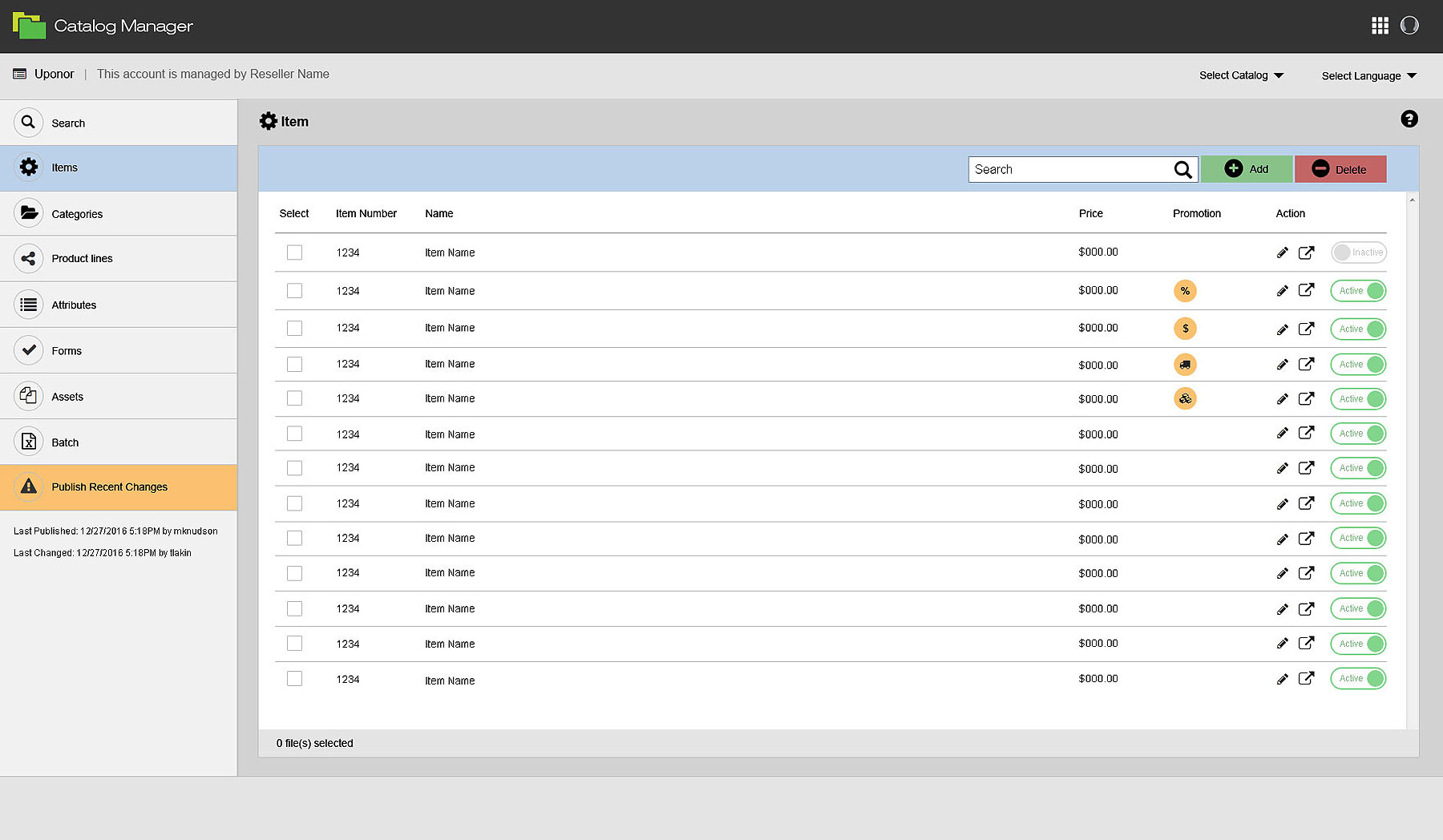Click the magnifier icon in the table search box
The image size is (1443, 840).
click(1182, 169)
